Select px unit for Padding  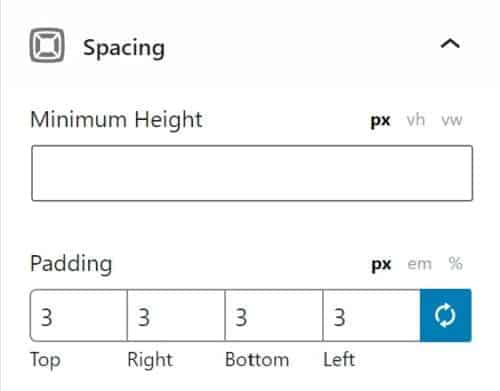coord(381,265)
